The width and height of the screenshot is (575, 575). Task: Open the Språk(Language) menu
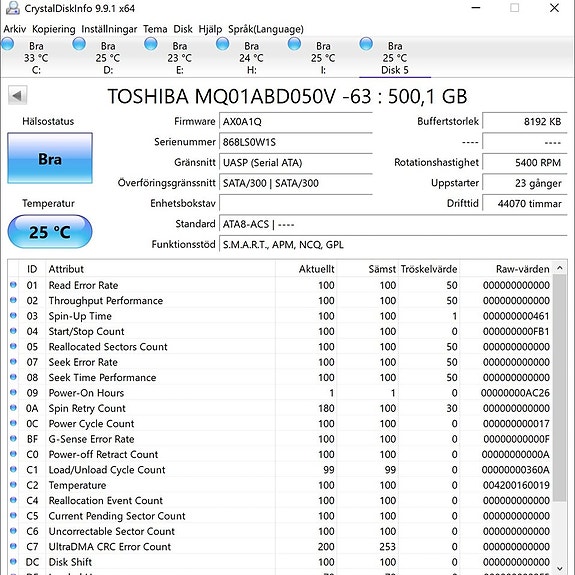pos(266,29)
